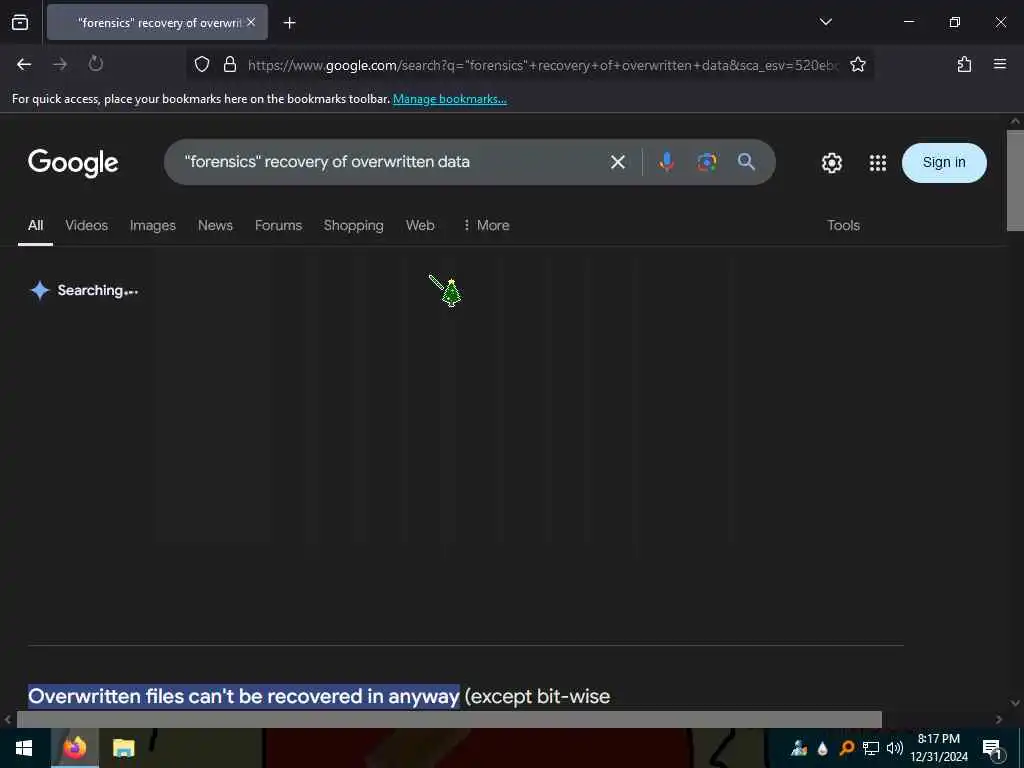This screenshot has width=1024, height=768.
Task: Open Firefox View tab overview icon
Action: pos(20,22)
